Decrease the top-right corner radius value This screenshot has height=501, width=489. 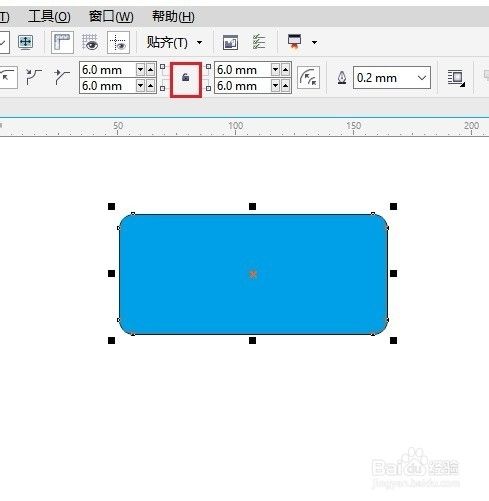[x=275, y=70]
